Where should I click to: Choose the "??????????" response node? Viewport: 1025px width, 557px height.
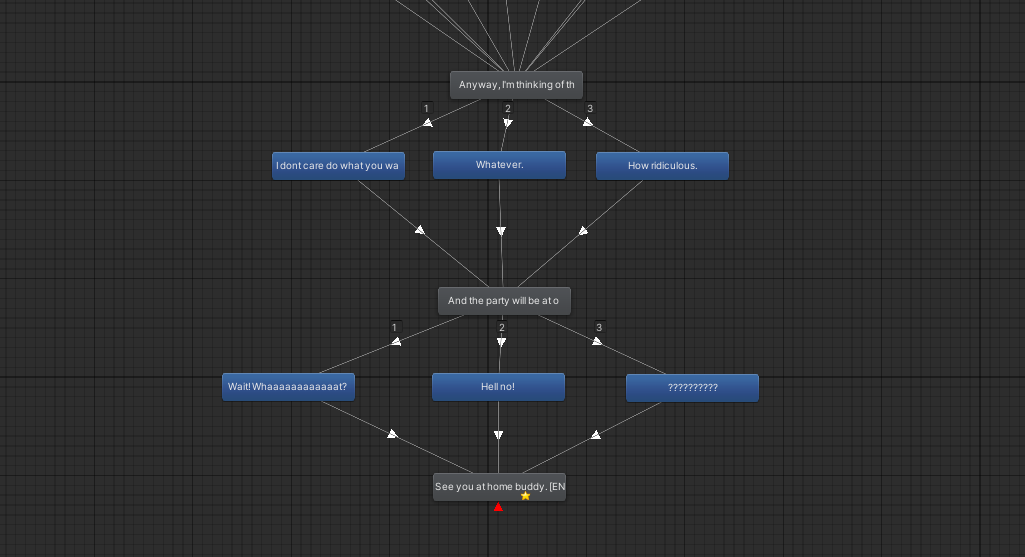tap(692, 388)
